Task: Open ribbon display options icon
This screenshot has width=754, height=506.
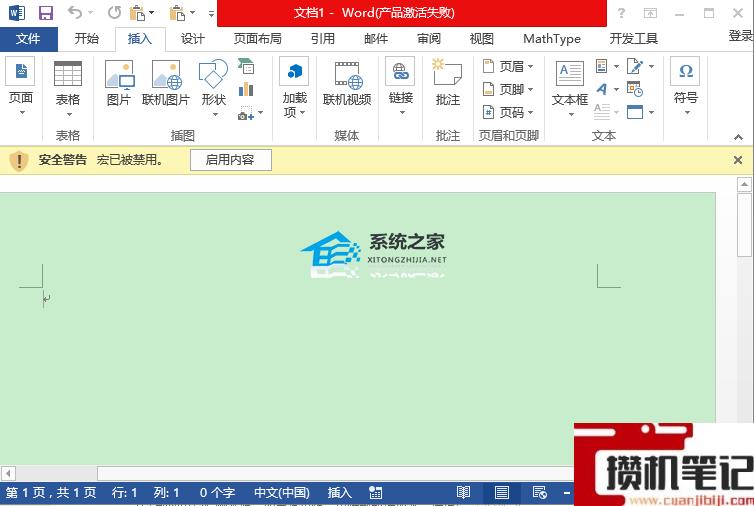Action: click(x=650, y=13)
